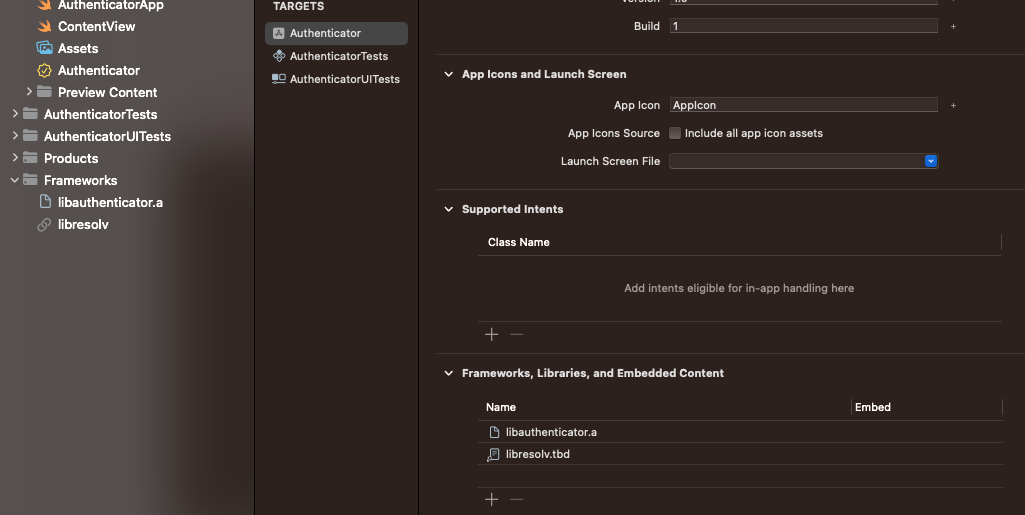Expand the Products group
This screenshot has width=1025, height=515.
coord(15,158)
